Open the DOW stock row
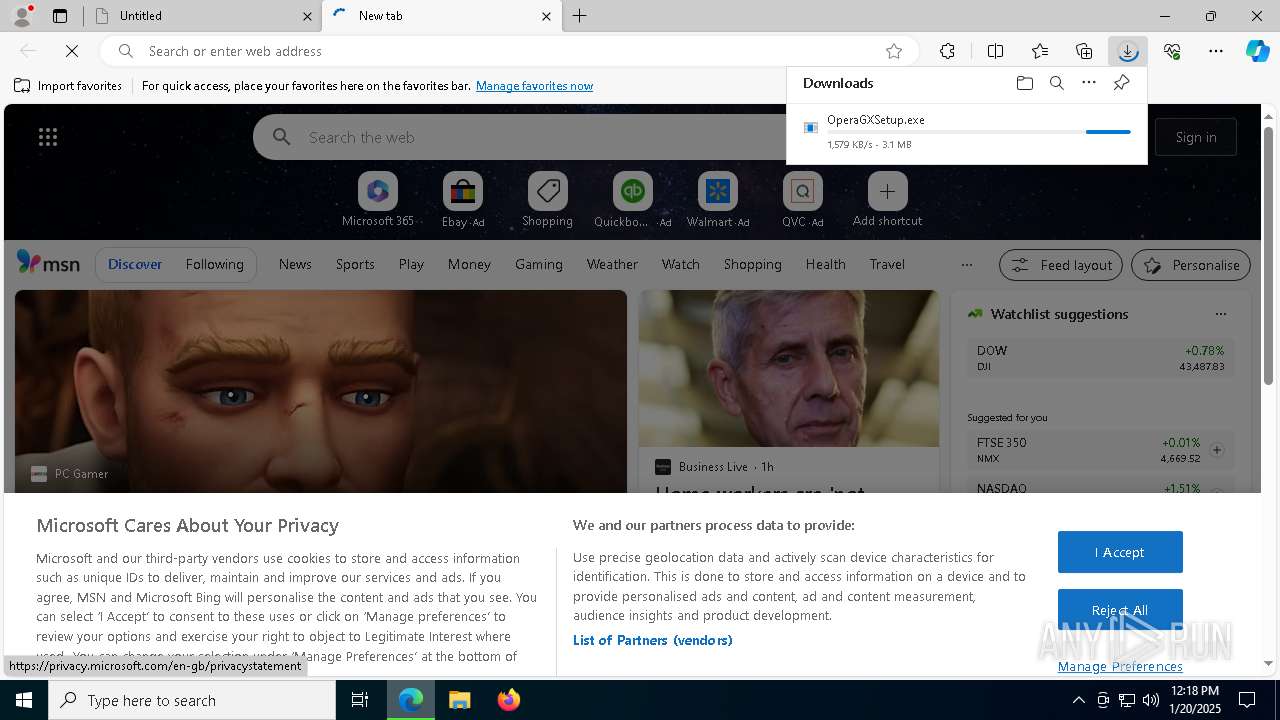The width and height of the screenshot is (1280, 720). pos(1100,358)
